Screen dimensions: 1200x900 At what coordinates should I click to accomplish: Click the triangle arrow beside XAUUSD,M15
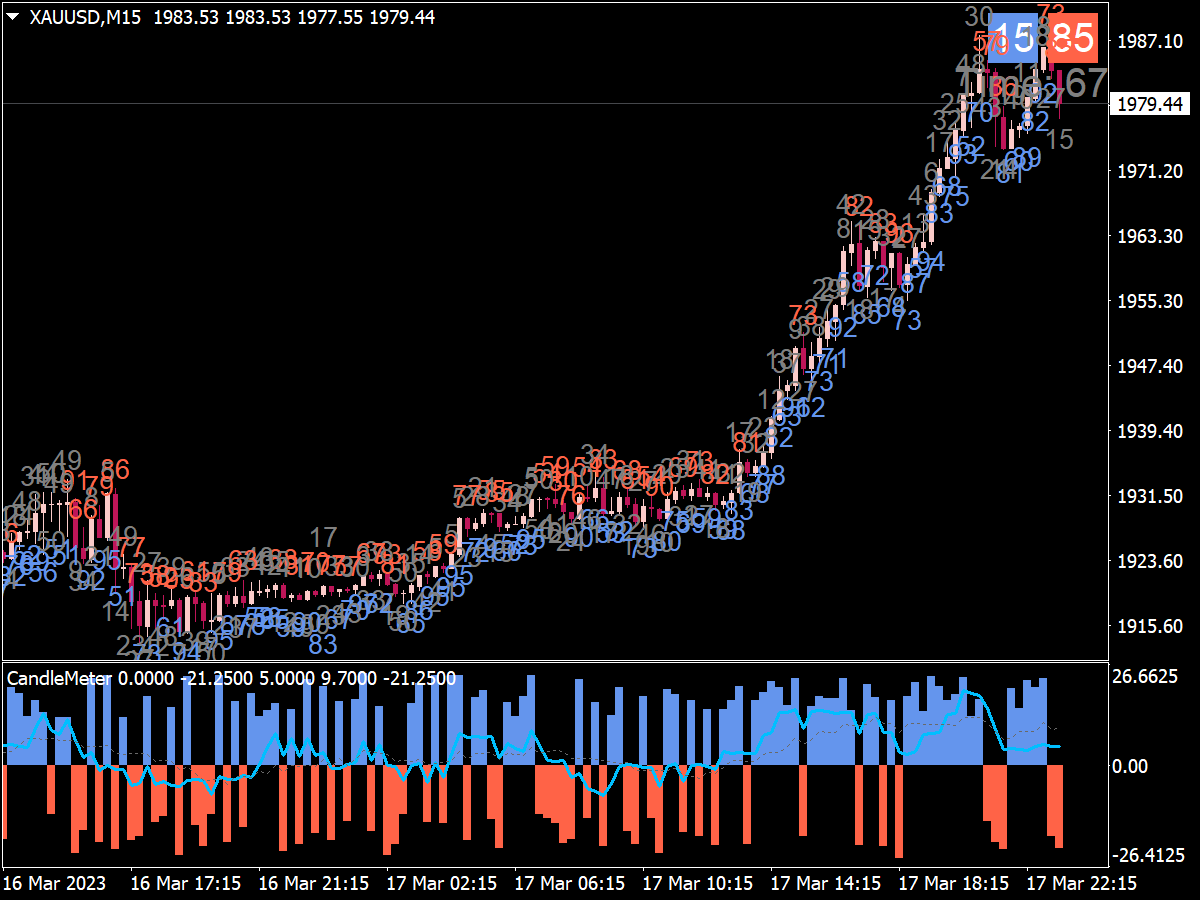pyautogui.click(x=14, y=17)
